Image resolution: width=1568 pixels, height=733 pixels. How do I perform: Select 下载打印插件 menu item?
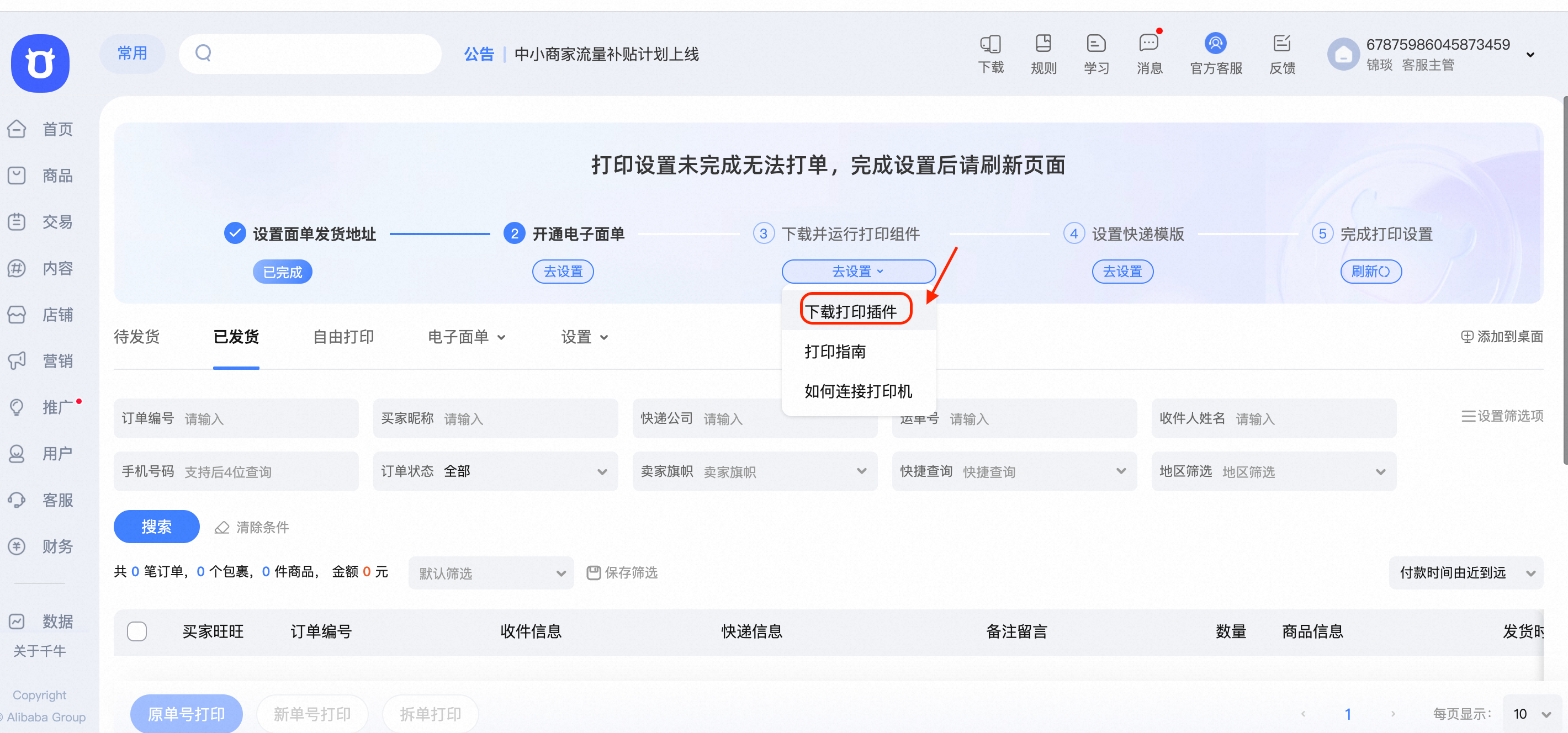[x=859, y=311]
